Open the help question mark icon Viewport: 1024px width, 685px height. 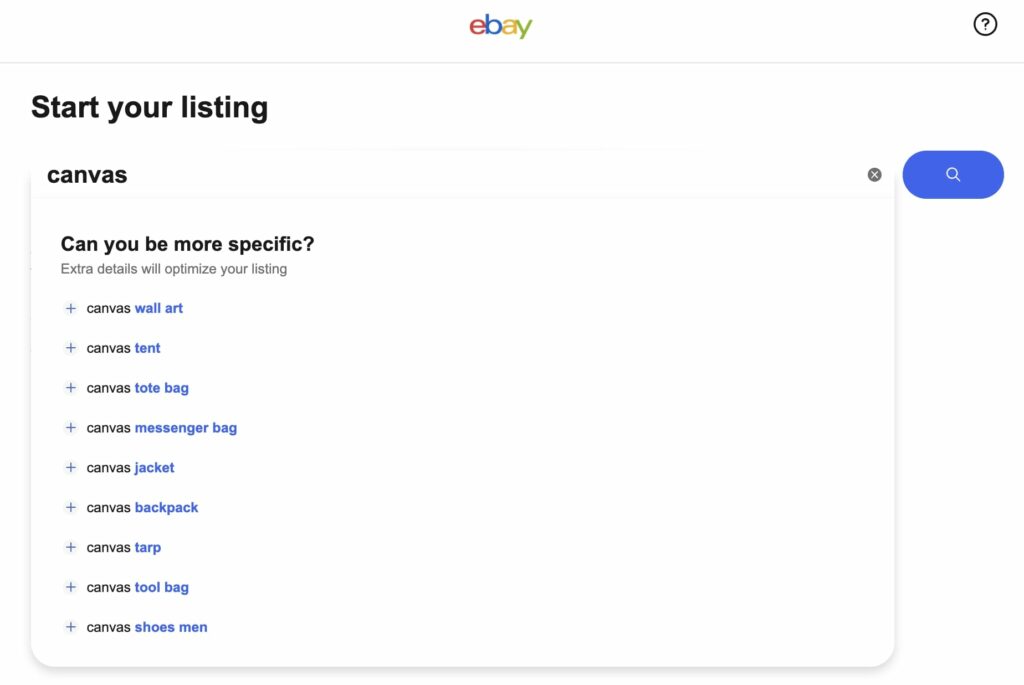click(x=985, y=23)
